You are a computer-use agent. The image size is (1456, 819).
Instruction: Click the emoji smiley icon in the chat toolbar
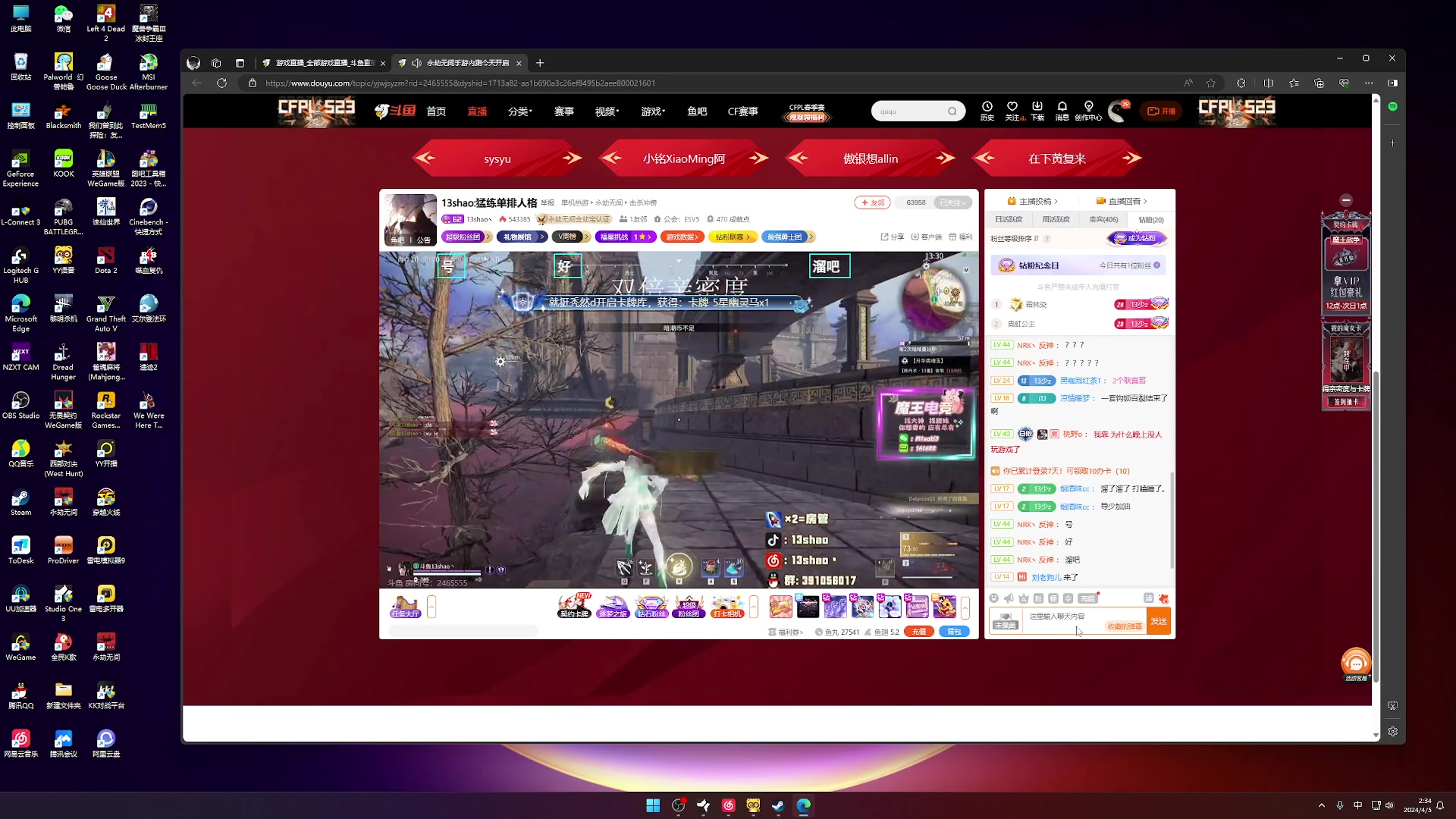[993, 598]
